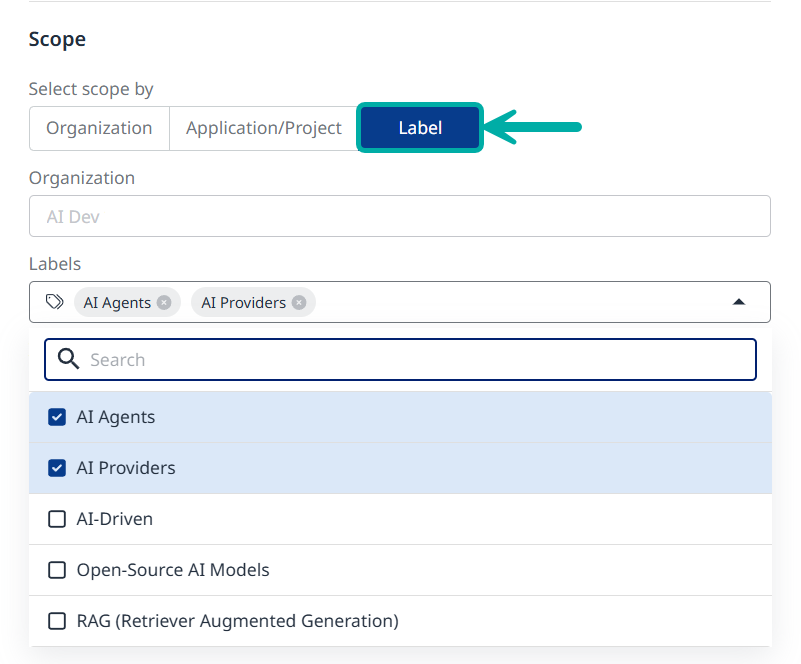
Task: Click the AI Providers chip text
Action: [x=243, y=303]
